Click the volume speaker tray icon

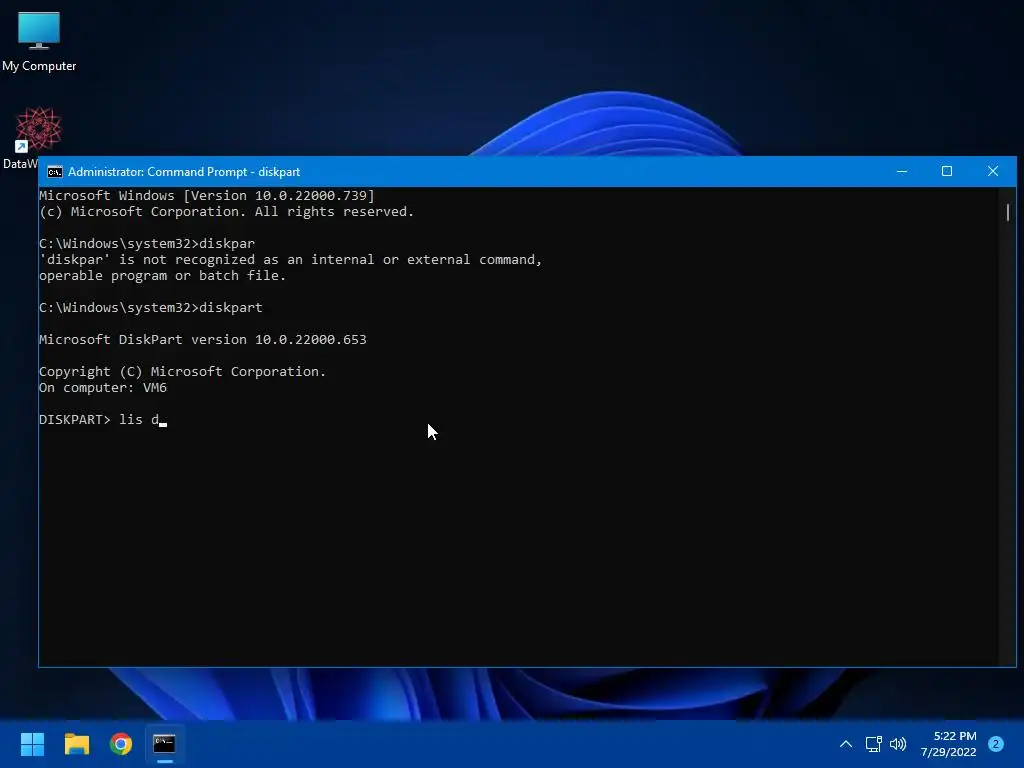tap(898, 744)
